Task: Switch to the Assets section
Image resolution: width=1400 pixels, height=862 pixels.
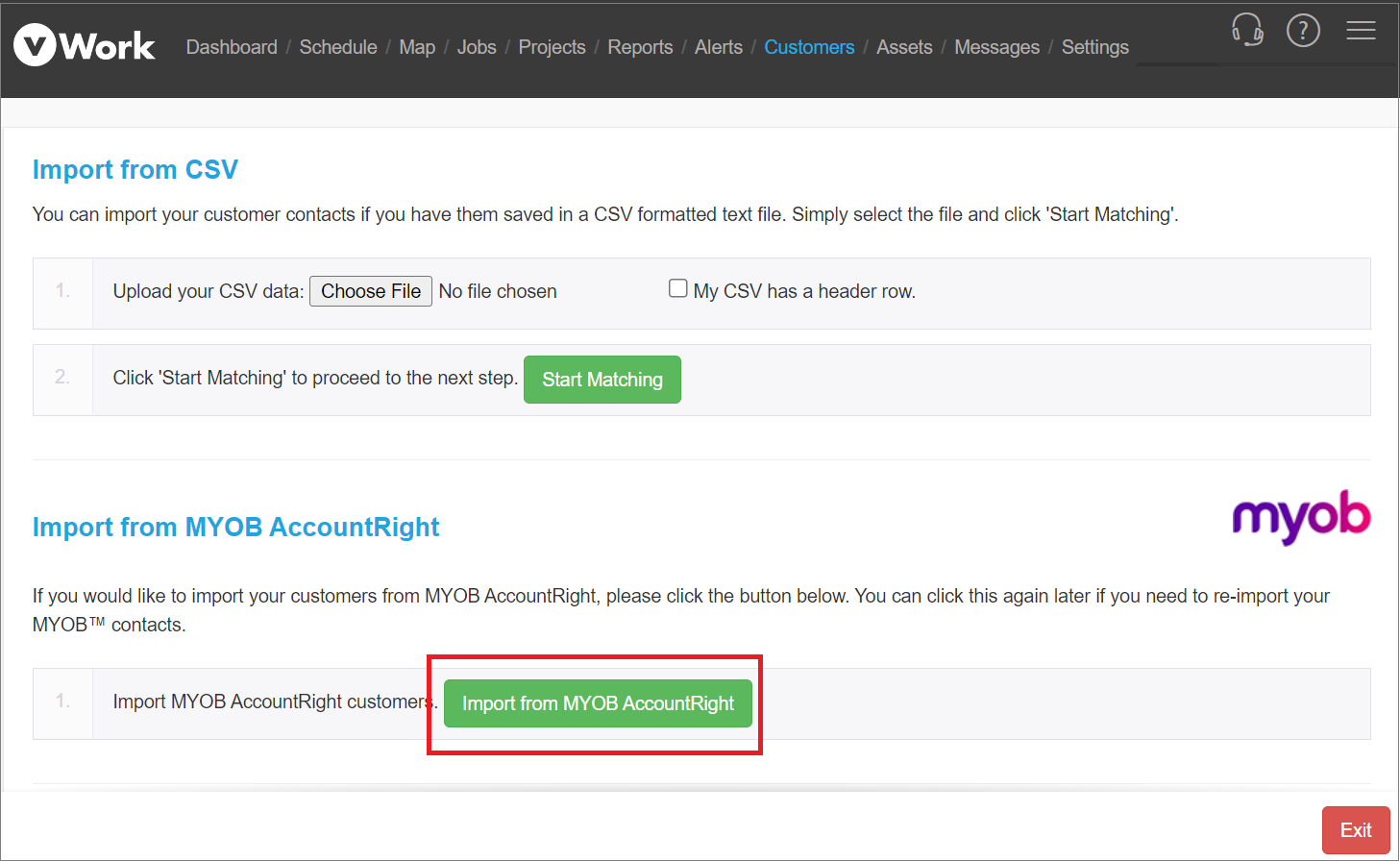Action: 904,47
